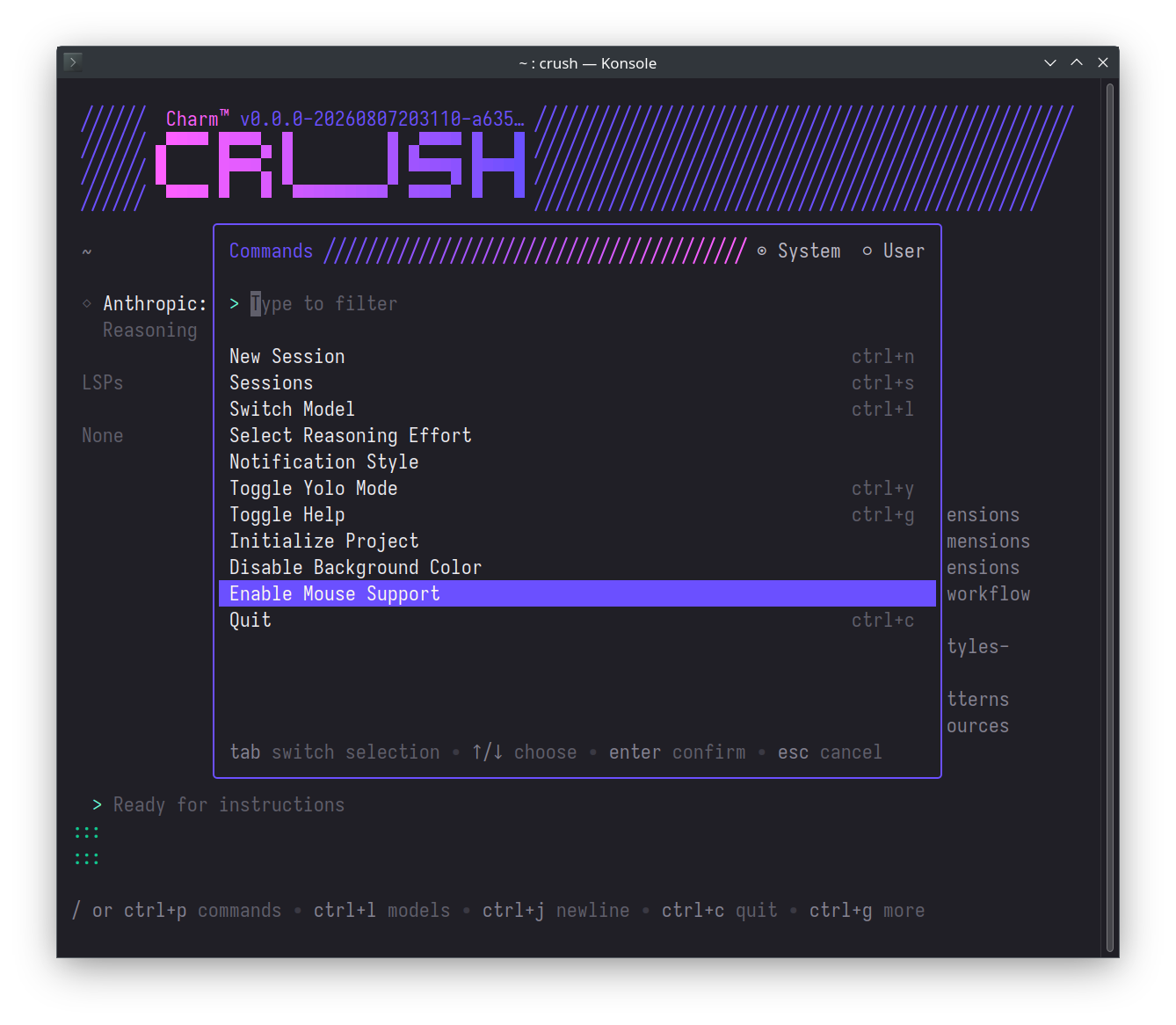The height and width of the screenshot is (1025, 1176).
Task: Run Toggle Help command
Action: 577,515
